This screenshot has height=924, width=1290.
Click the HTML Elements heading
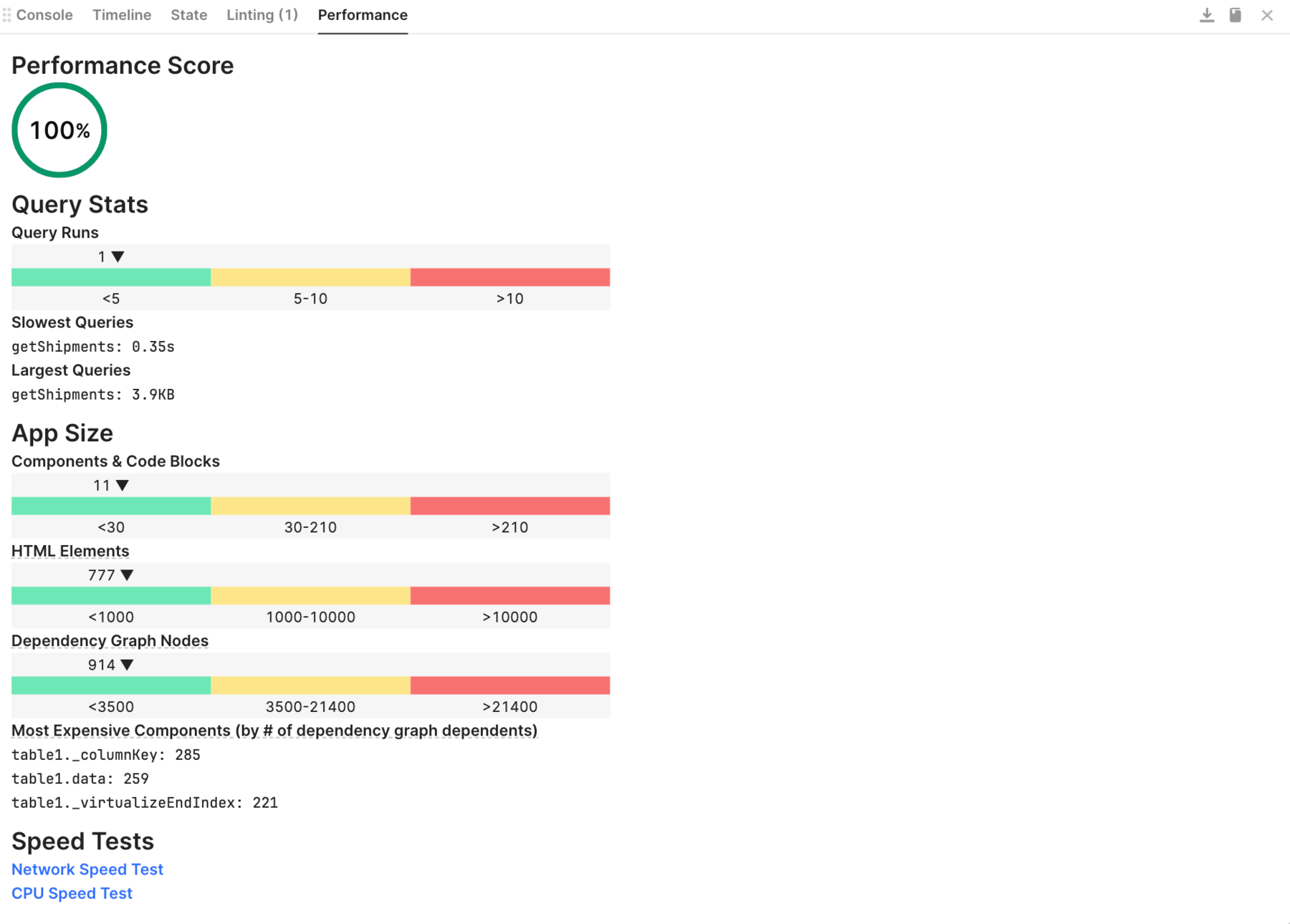coord(70,552)
